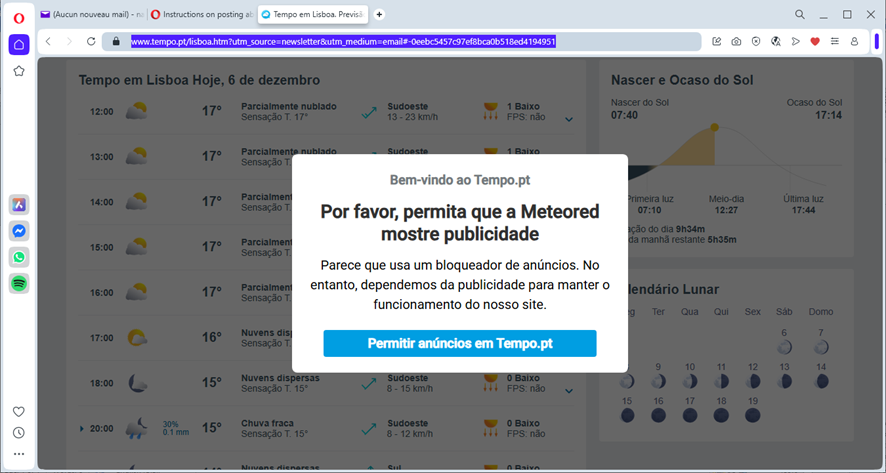The height and width of the screenshot is (473, 886).
Task: Expand the 18:00 forecast row chevron
Action: (x=569, y=390)
